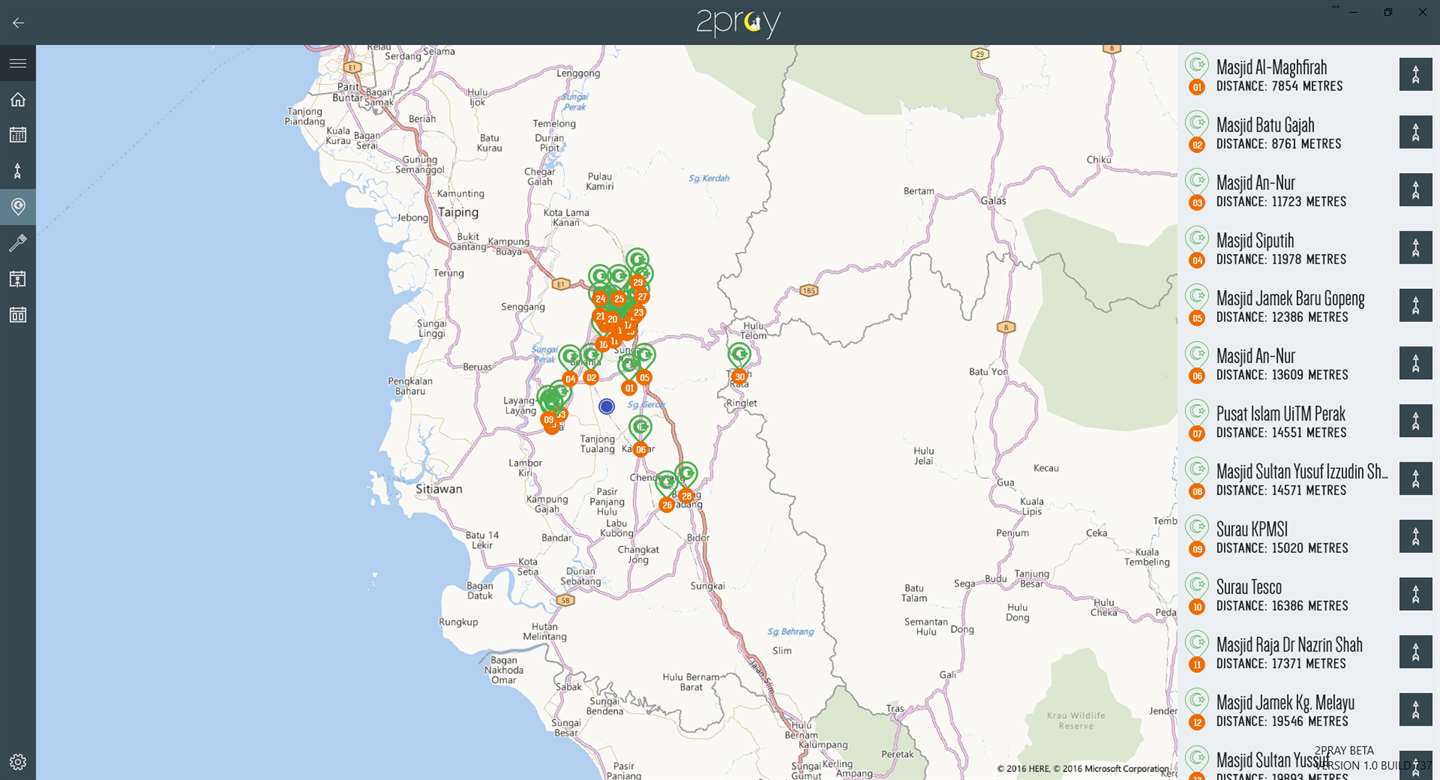1440x780 pixels.
Task: Click orange marker 04 on the map
Action: tap(570, 379)
